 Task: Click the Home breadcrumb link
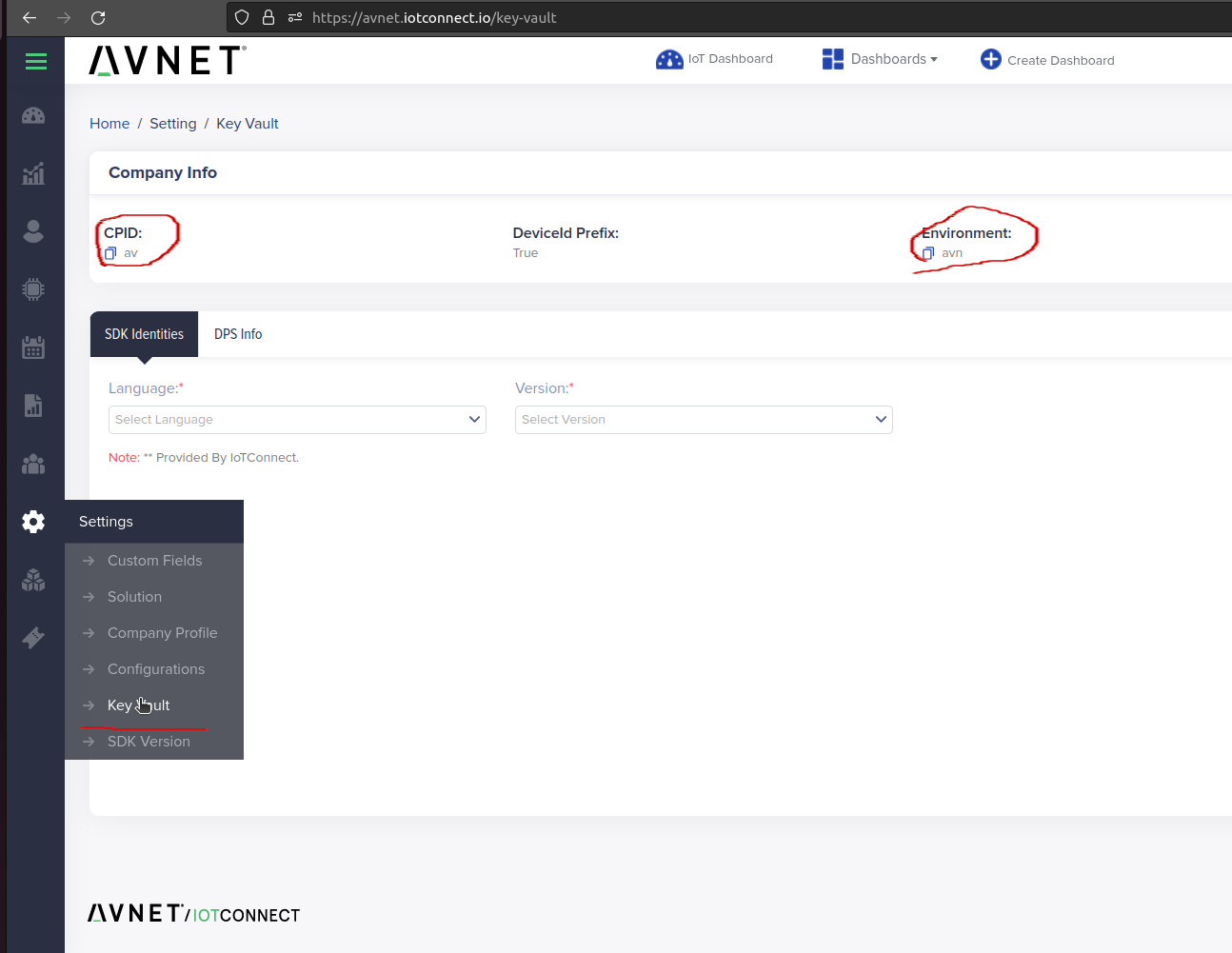point(109,124)
